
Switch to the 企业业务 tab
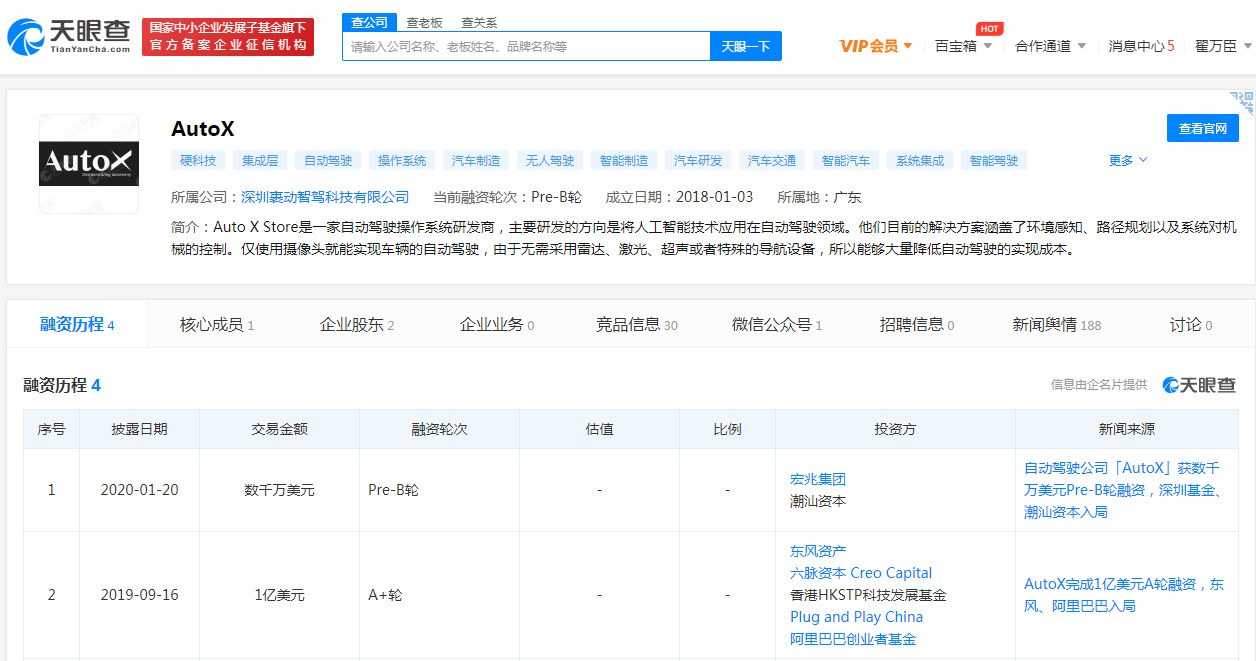(497, 324)
